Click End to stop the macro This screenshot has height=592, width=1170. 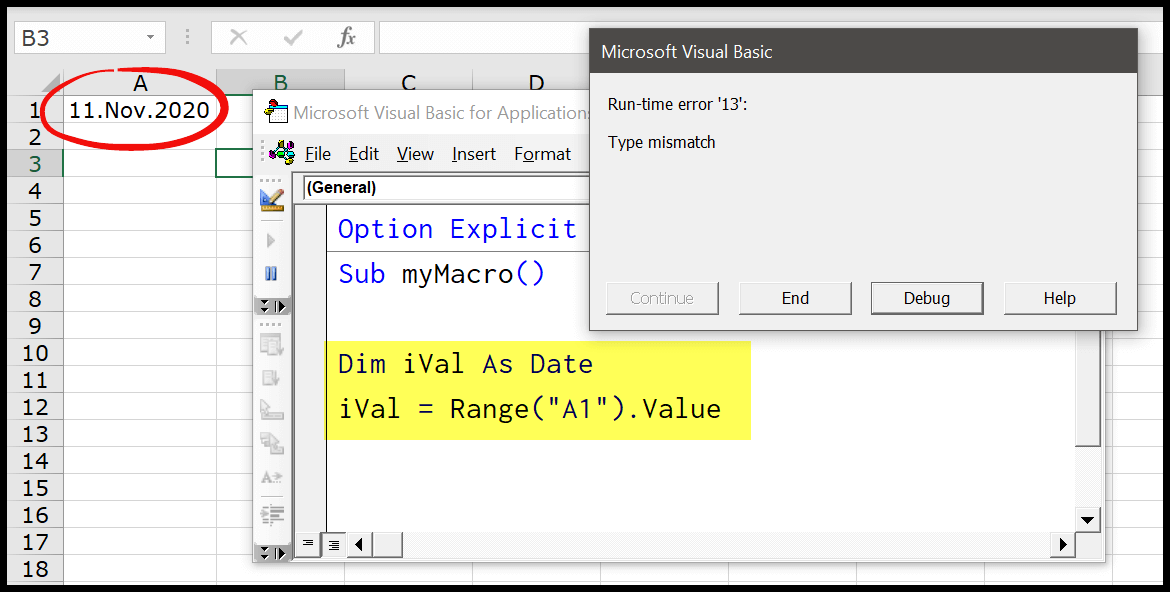pos(795,297)
